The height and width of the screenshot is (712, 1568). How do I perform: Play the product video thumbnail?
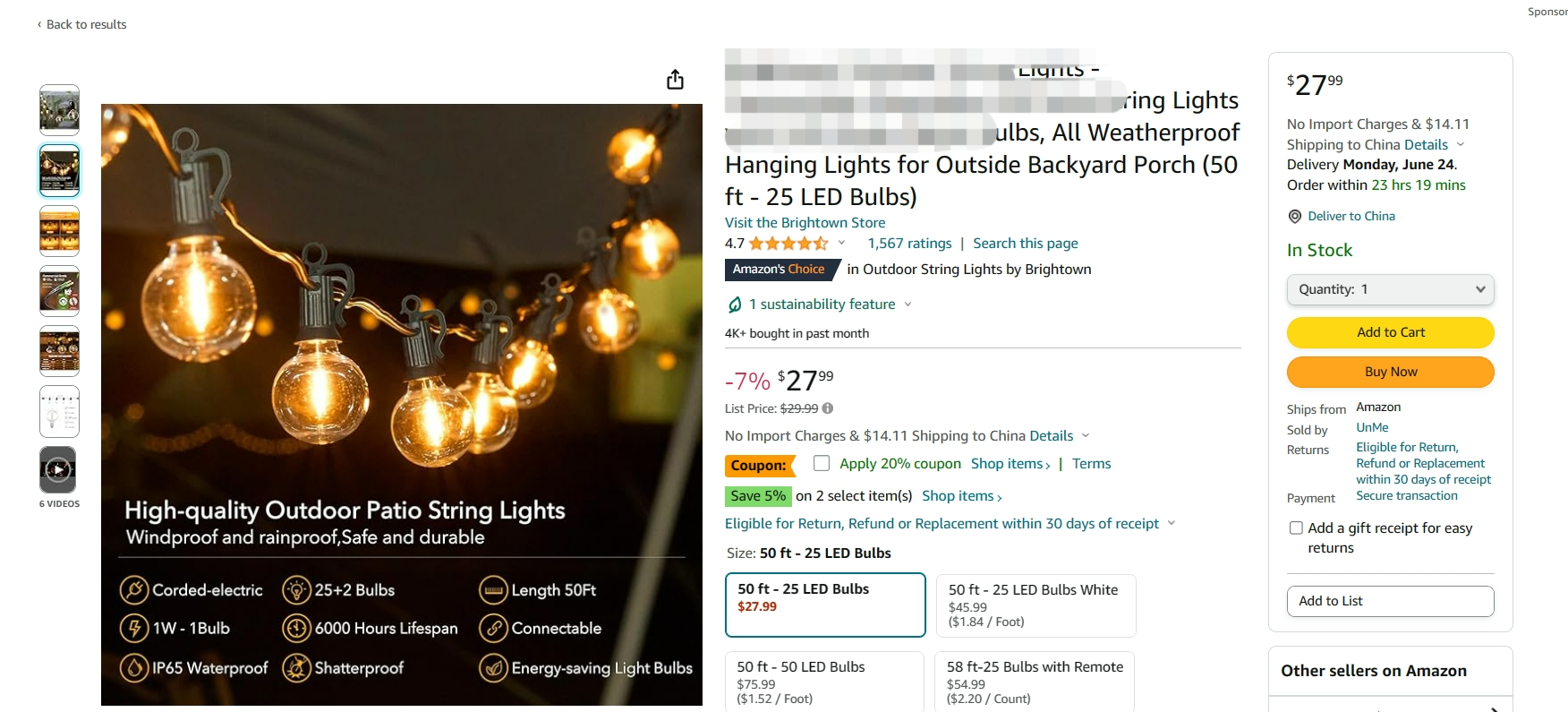(x=59, y=469)
